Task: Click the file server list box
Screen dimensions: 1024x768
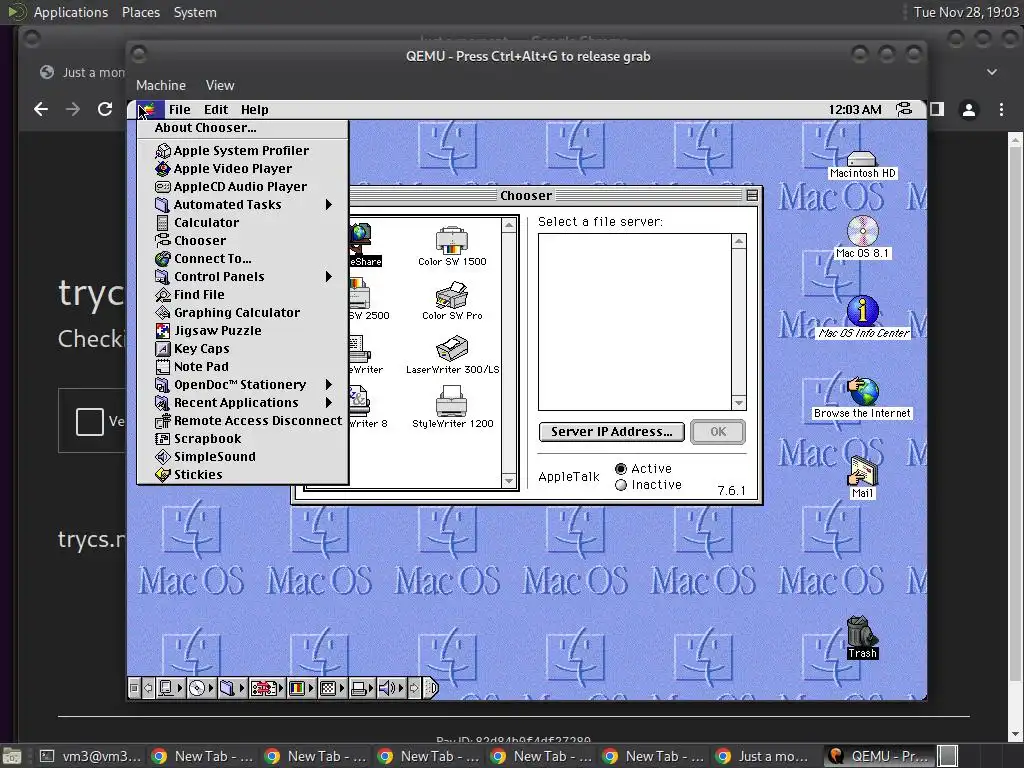Action: 634,322
